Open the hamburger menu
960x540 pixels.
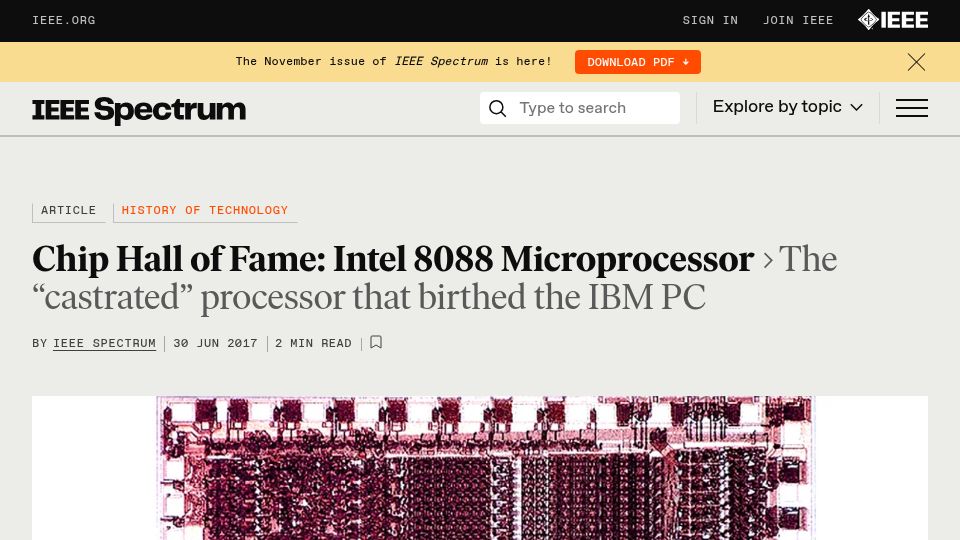pos(912,108)
